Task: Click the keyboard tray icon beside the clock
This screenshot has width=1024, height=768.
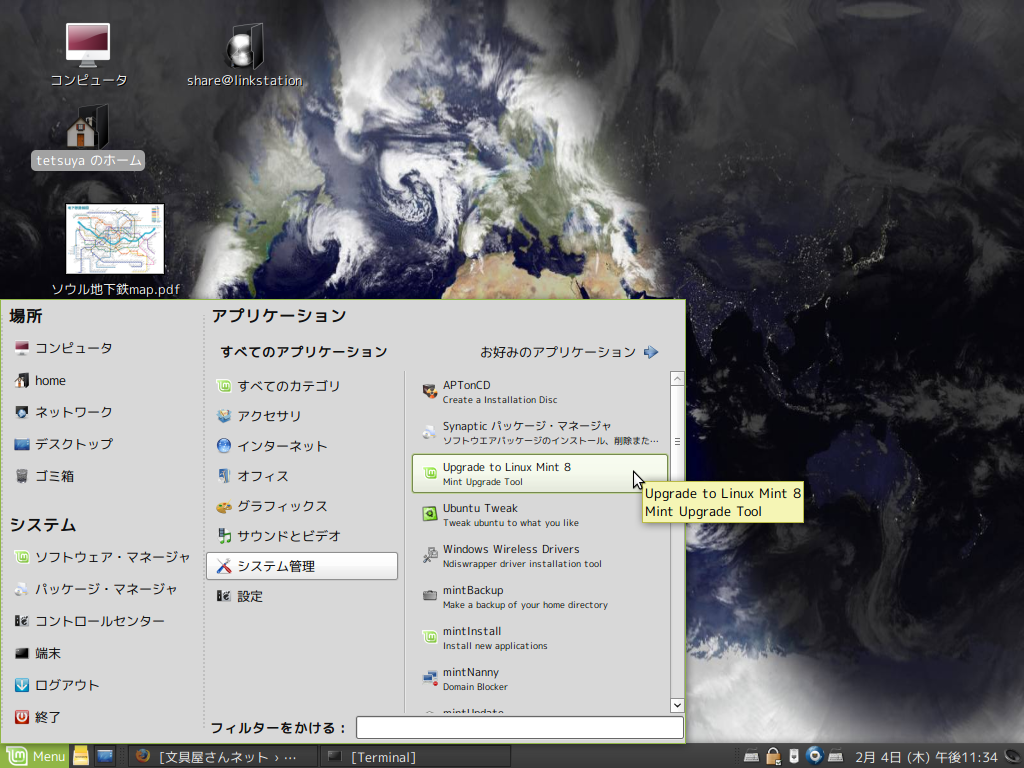Action: (835, 757)
